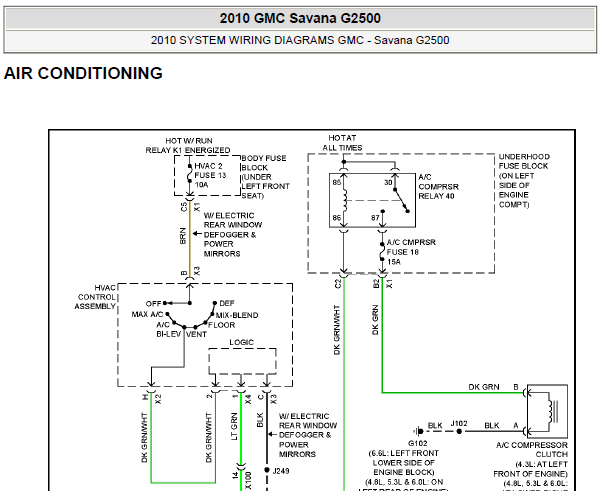This screenshot has height=491, width=602.
Task: Click the A/C CMPRSR fuse 18 symbol
Action: (x=382, y=251)
